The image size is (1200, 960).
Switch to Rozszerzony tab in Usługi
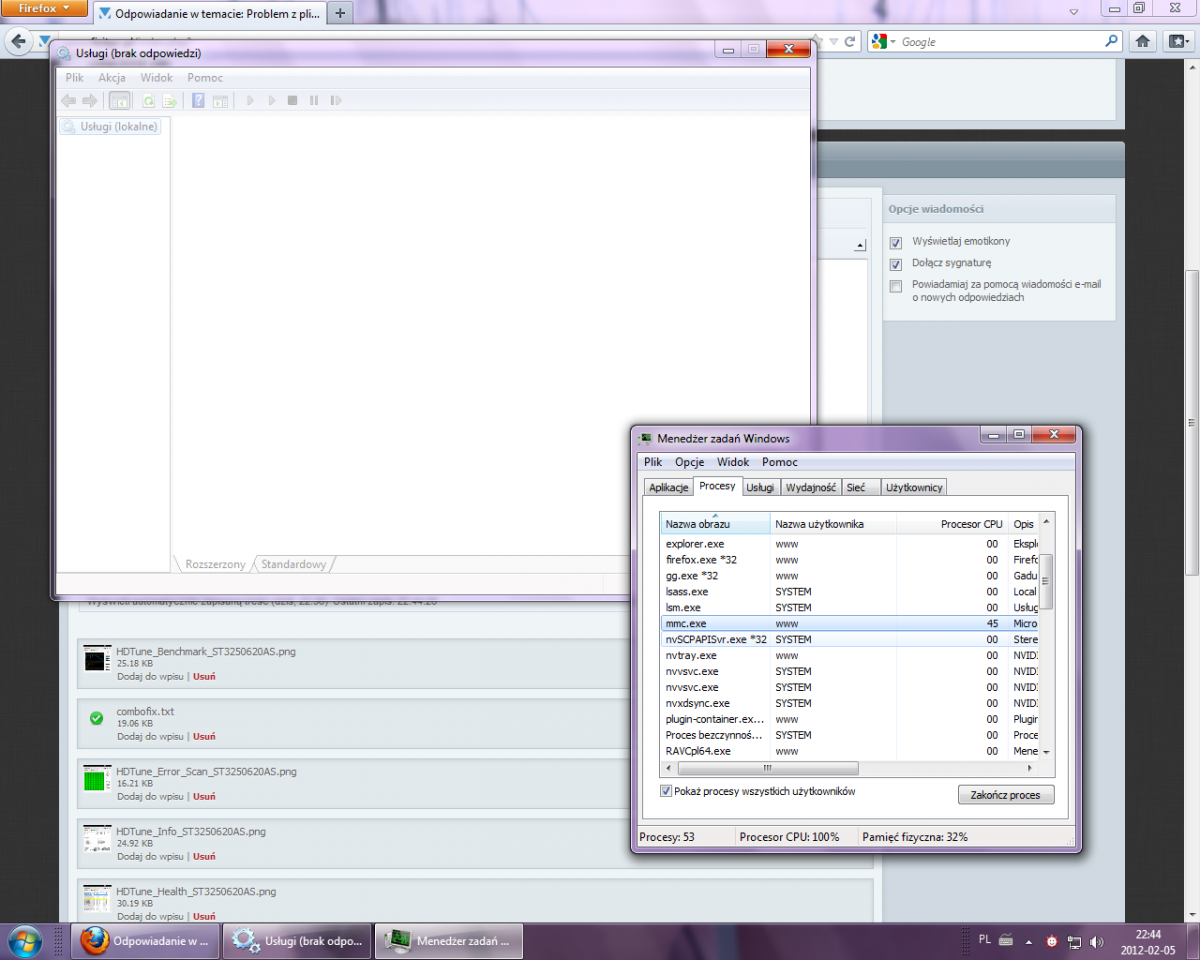(x=215, y=564)
